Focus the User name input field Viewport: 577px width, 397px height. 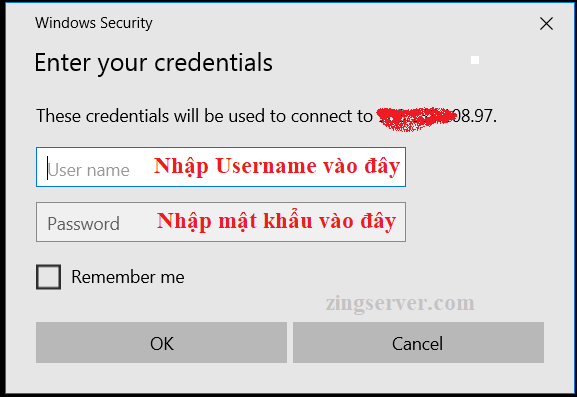pyautogui.click(x=221, y=167)
